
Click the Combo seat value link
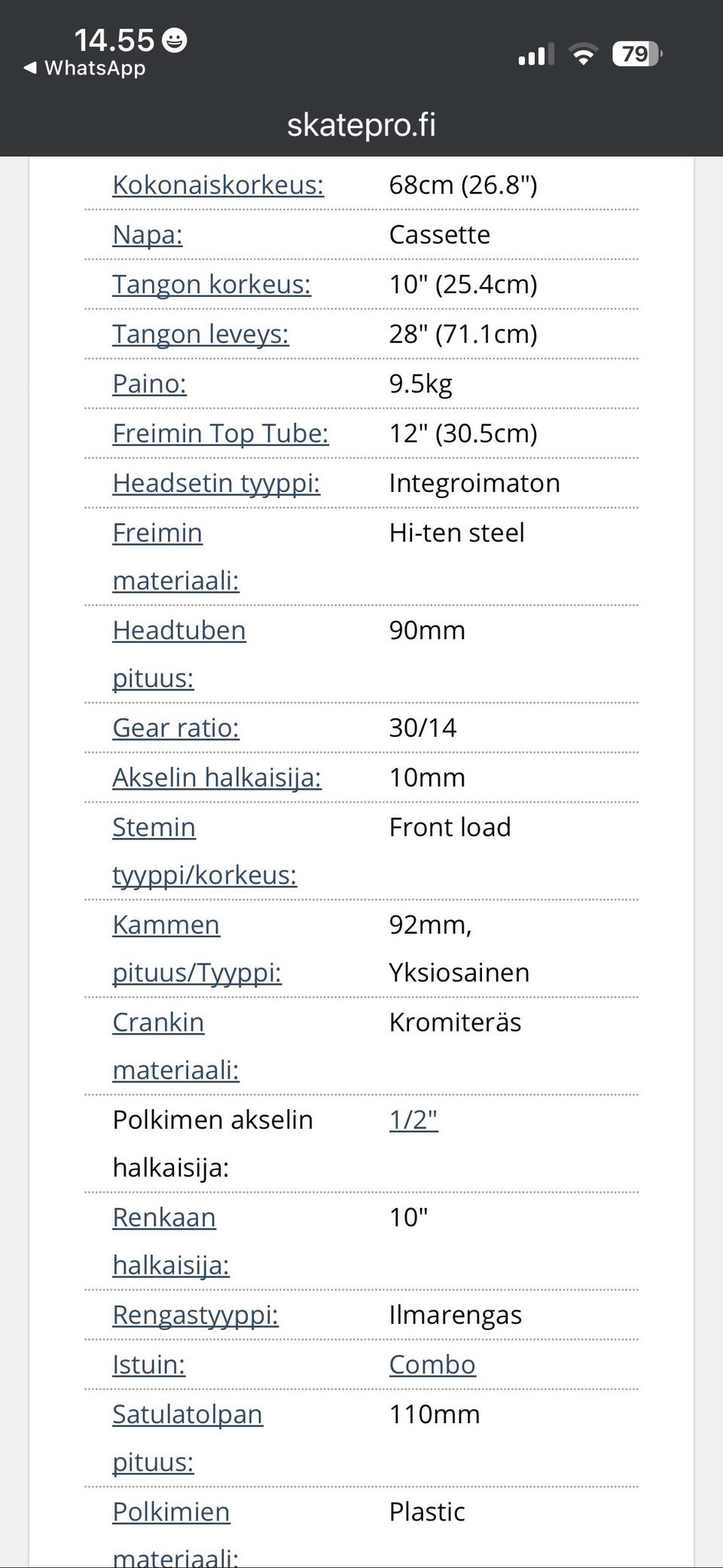coord(432,1365)
